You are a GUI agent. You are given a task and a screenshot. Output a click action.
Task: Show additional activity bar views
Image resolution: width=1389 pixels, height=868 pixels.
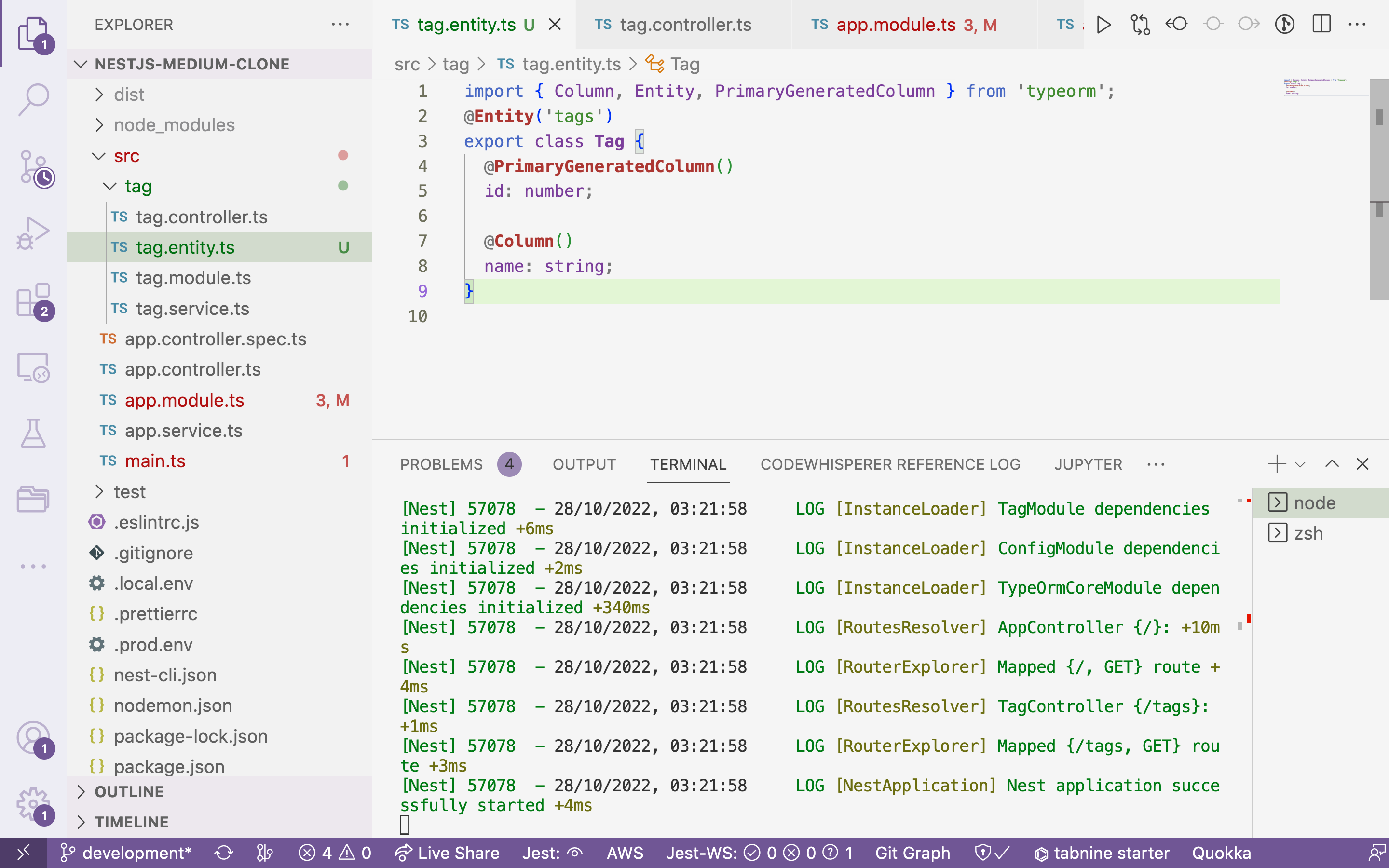point(33,566)
